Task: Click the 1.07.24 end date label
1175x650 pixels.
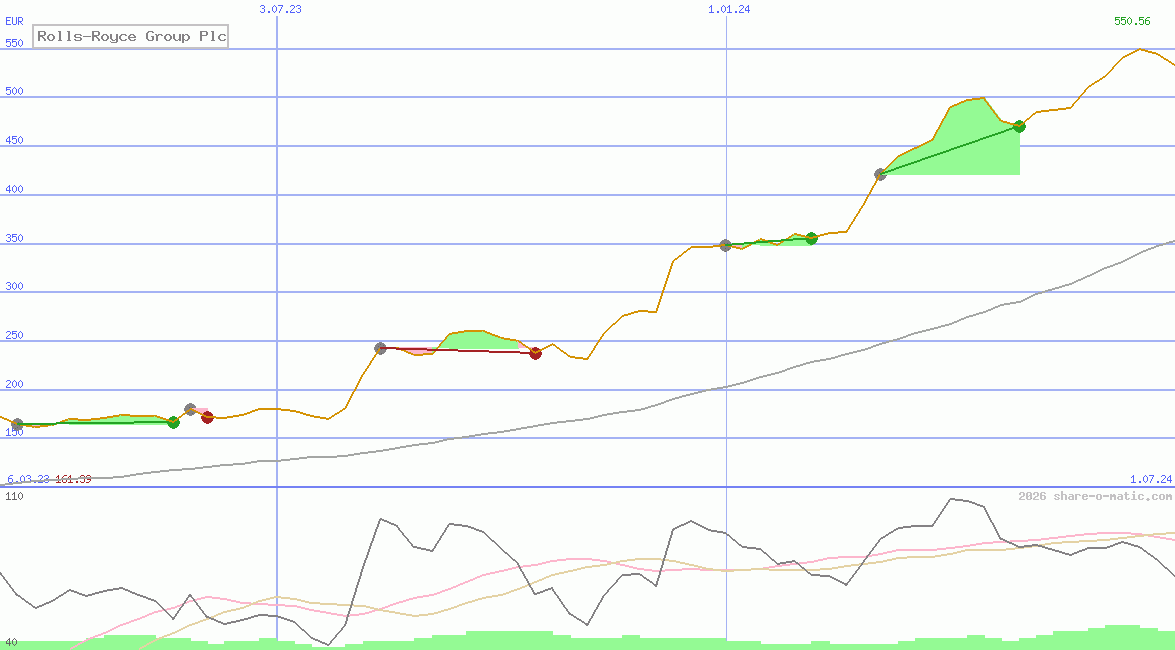Action: 1150,479
